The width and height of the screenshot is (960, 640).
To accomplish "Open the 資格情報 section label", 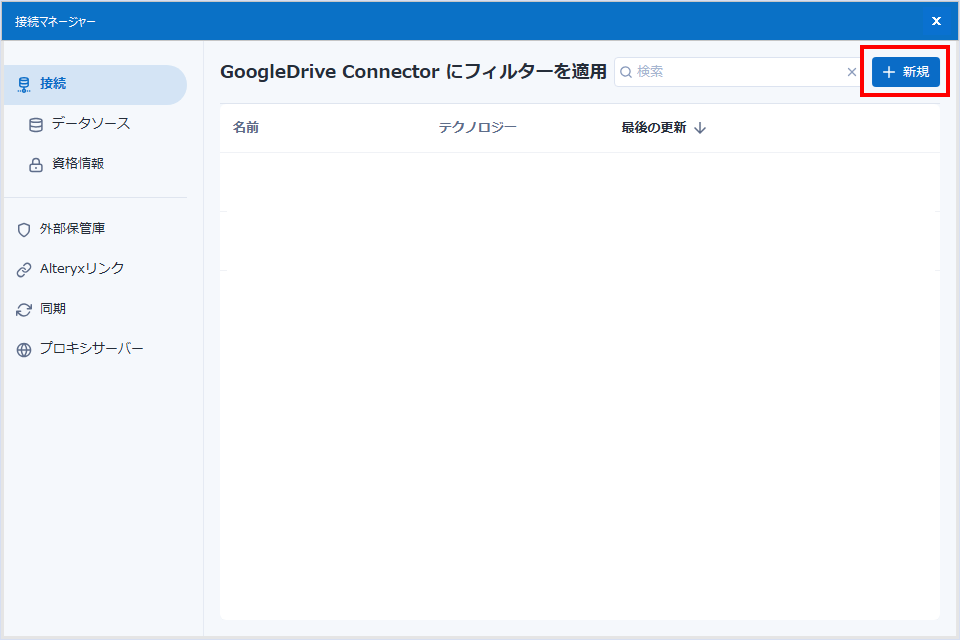I will (78, 164).
